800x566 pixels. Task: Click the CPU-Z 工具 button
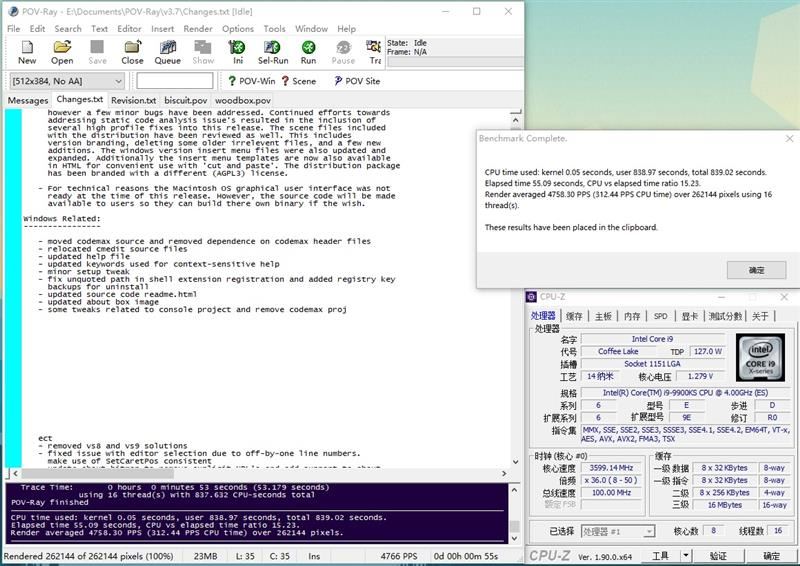661,555
